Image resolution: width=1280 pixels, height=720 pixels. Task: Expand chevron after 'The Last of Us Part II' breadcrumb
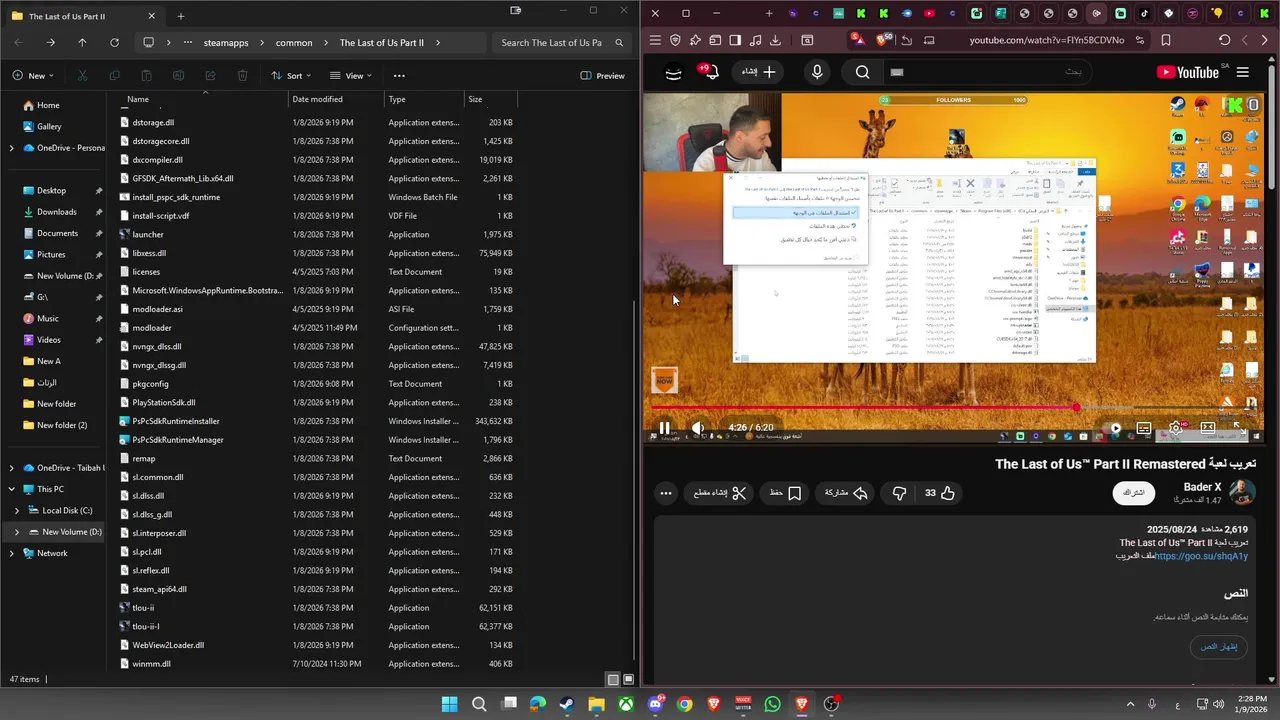439,43
